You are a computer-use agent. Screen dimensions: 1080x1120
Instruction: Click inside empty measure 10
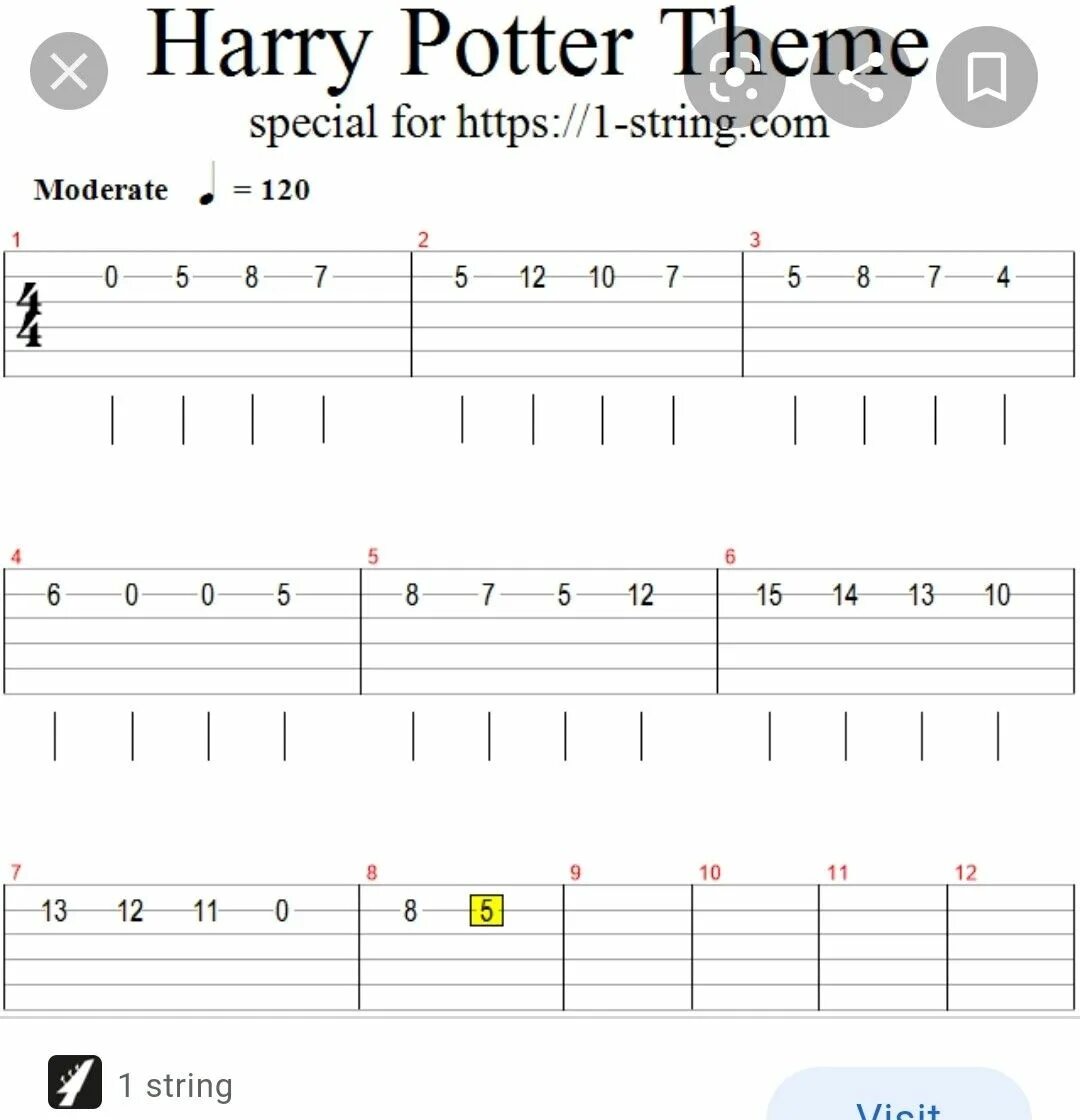[755, 947]
